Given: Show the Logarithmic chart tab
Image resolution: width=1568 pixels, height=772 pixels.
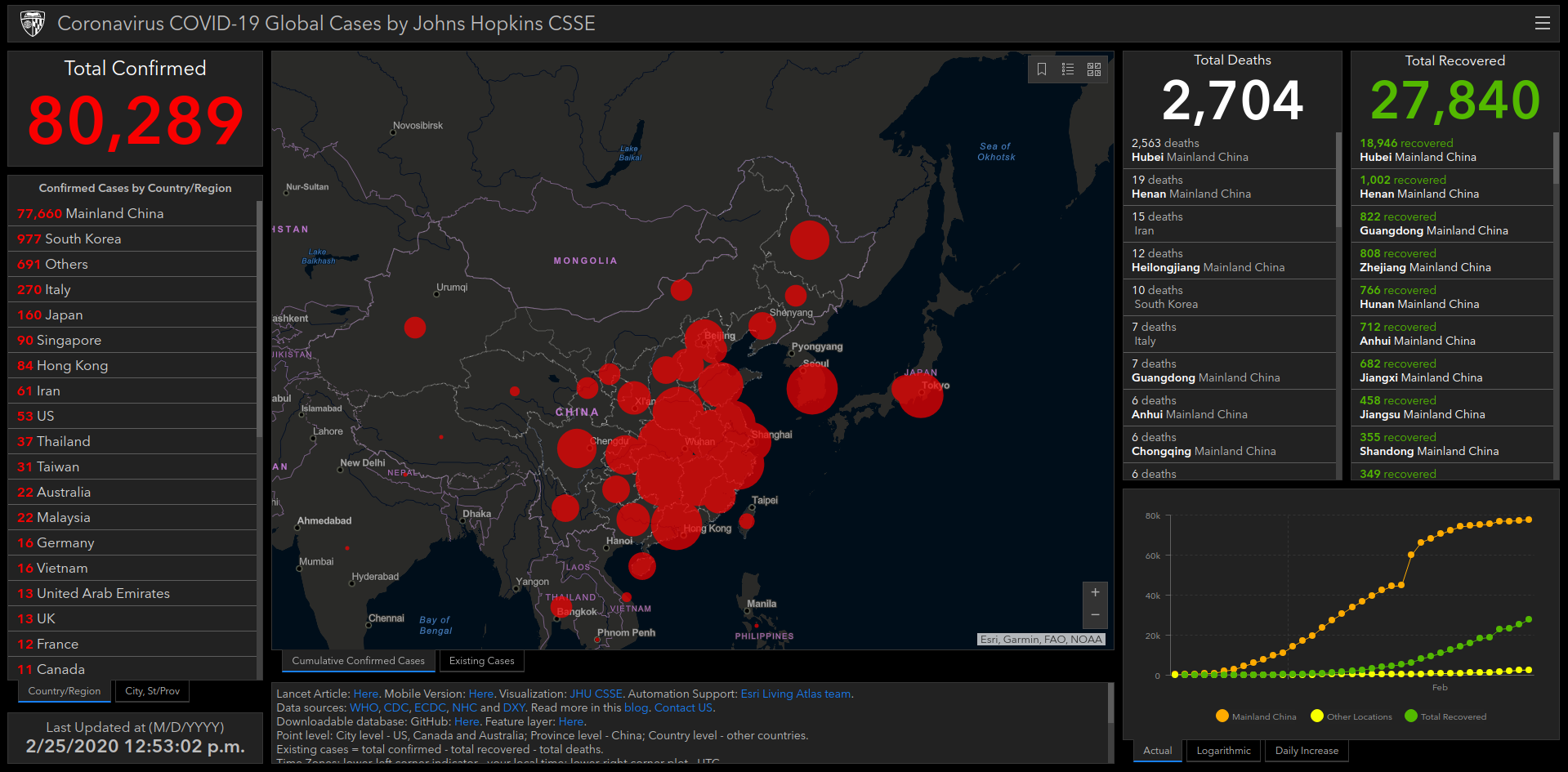Looking at the screenshot, I should pyautogui.click(x=1223, y=751).
